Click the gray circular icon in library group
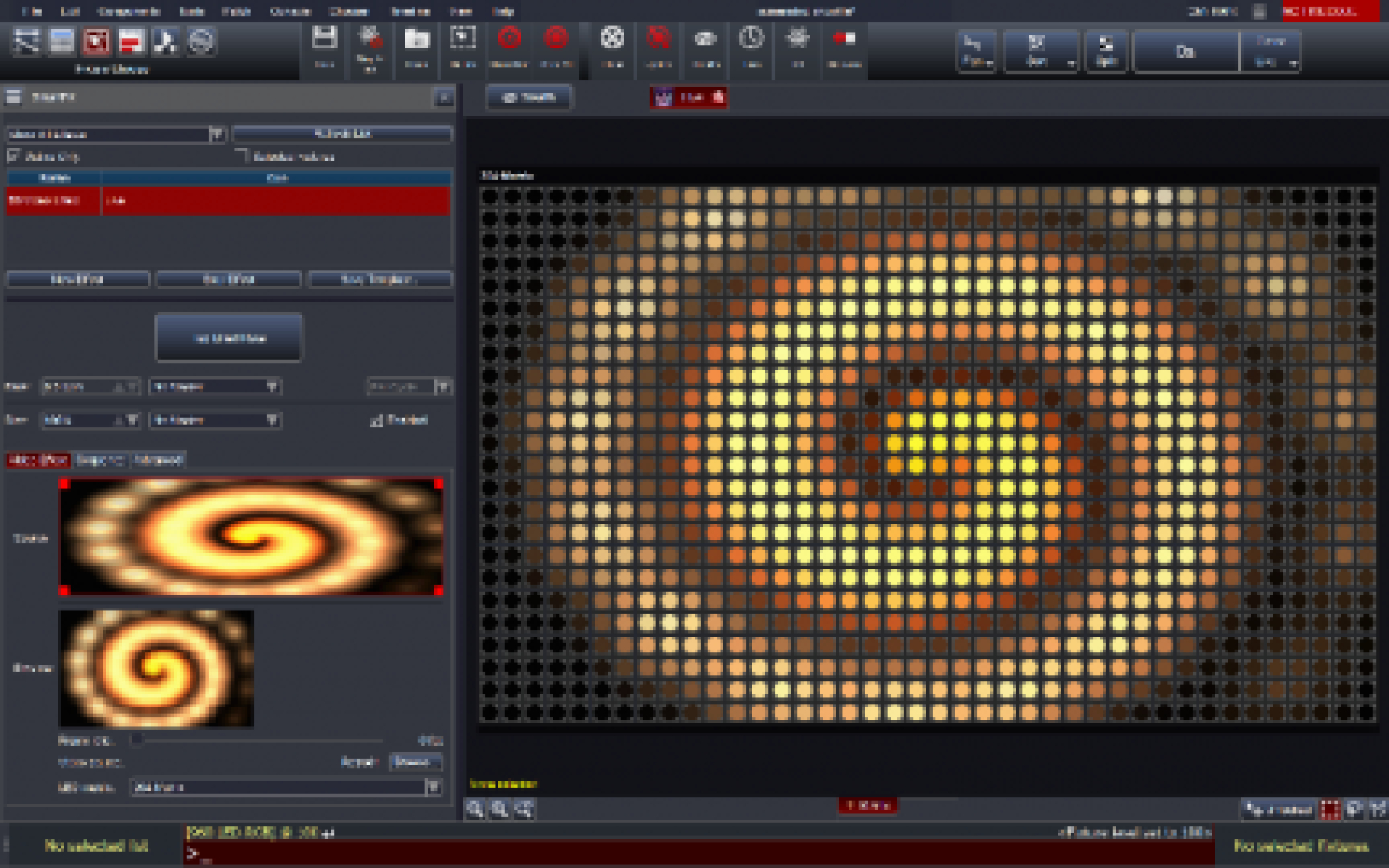This screenshot has width=1389, height=868. point(200,41)
